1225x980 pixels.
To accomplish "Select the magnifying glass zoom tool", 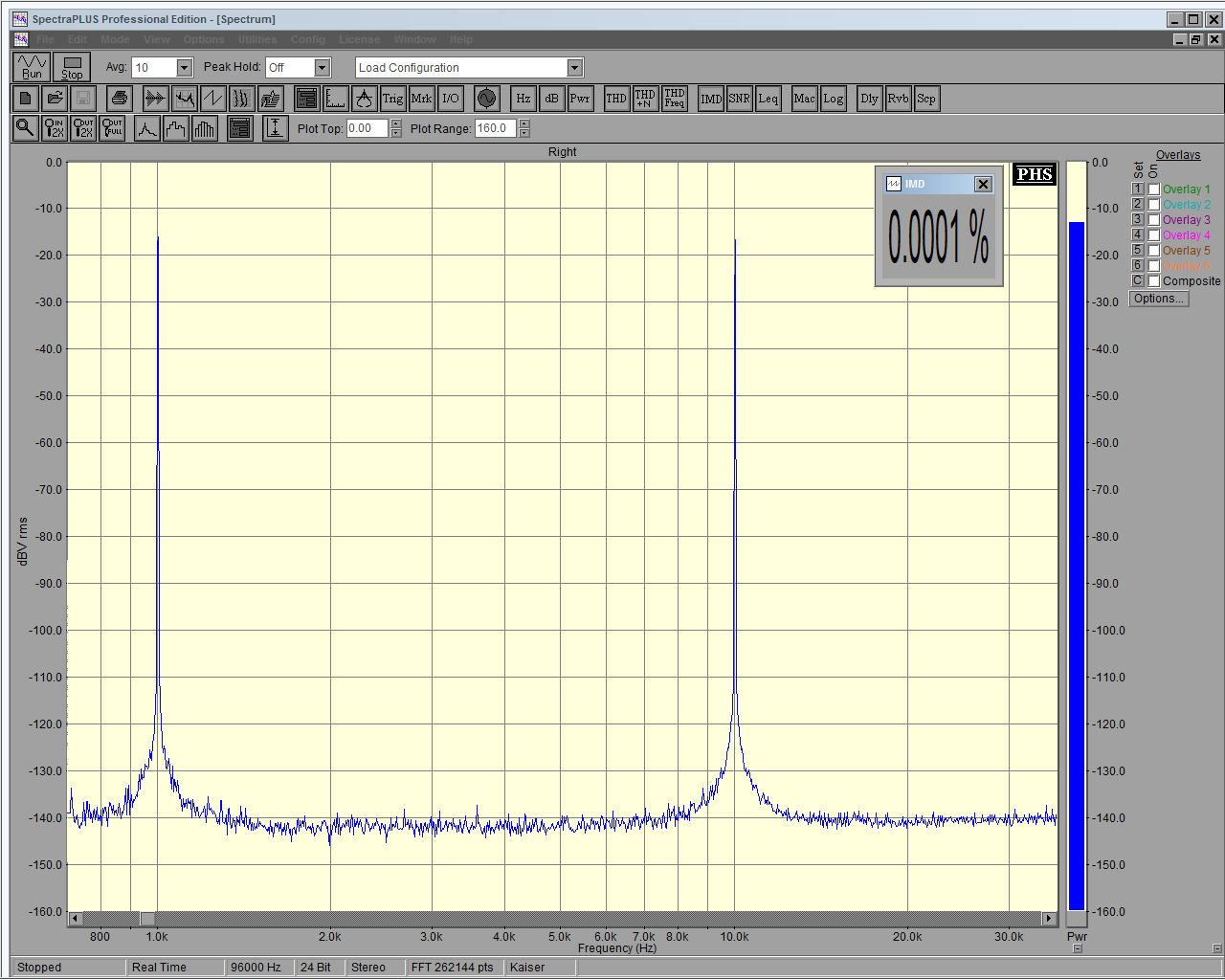I will pos(26,128).
